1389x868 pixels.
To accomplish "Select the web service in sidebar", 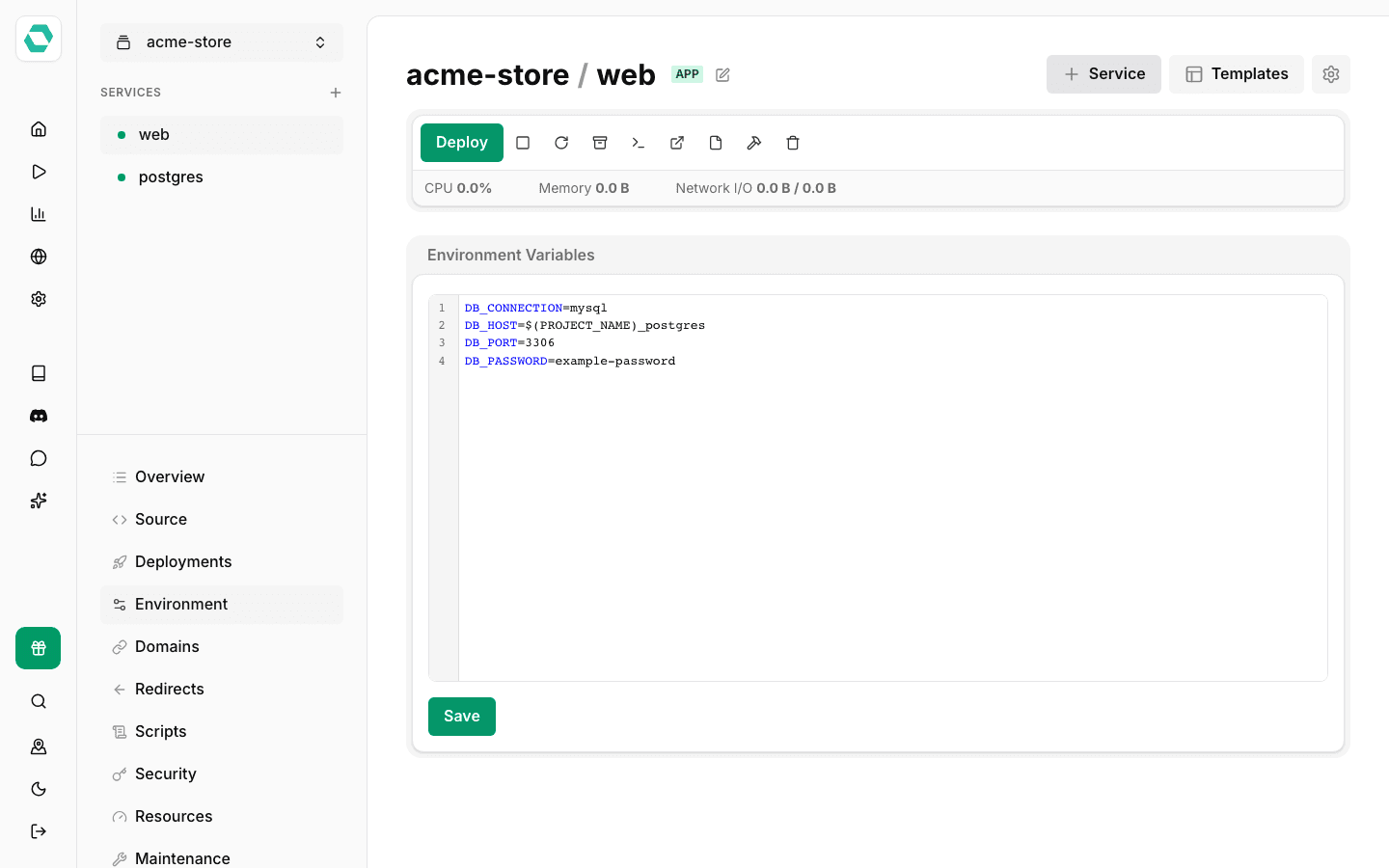I will coord(222,135).
